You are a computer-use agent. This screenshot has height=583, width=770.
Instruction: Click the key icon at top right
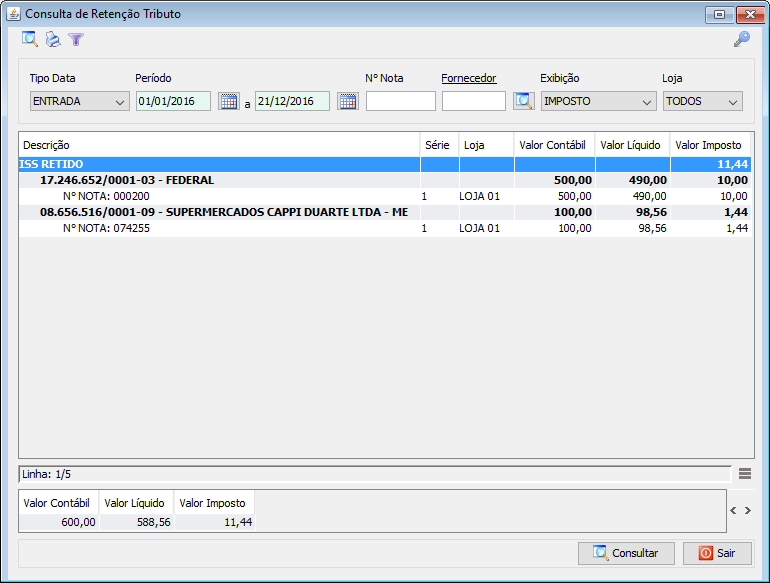pyautogui.click(x=741, y=40)
